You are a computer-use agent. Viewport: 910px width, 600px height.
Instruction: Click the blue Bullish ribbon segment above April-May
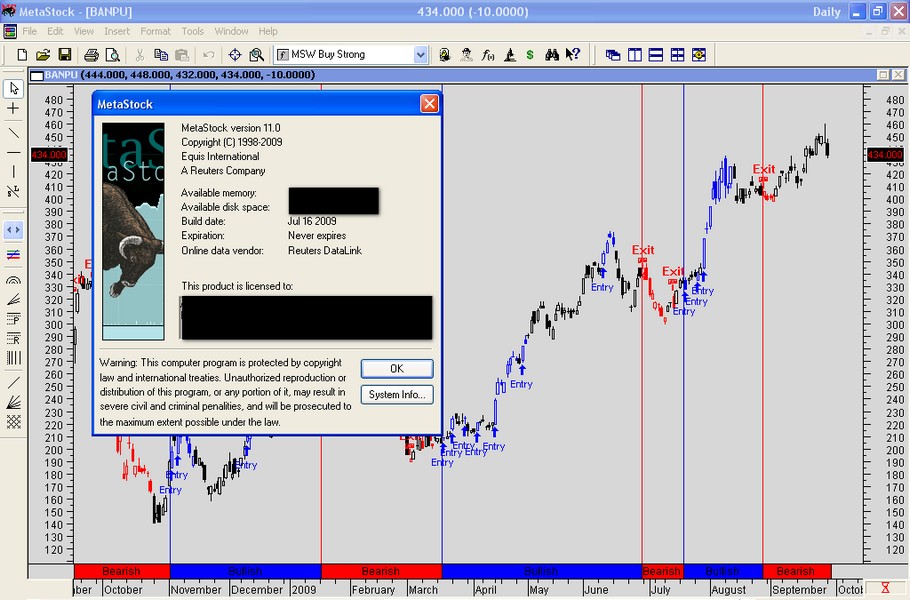(x=541, y=571)
